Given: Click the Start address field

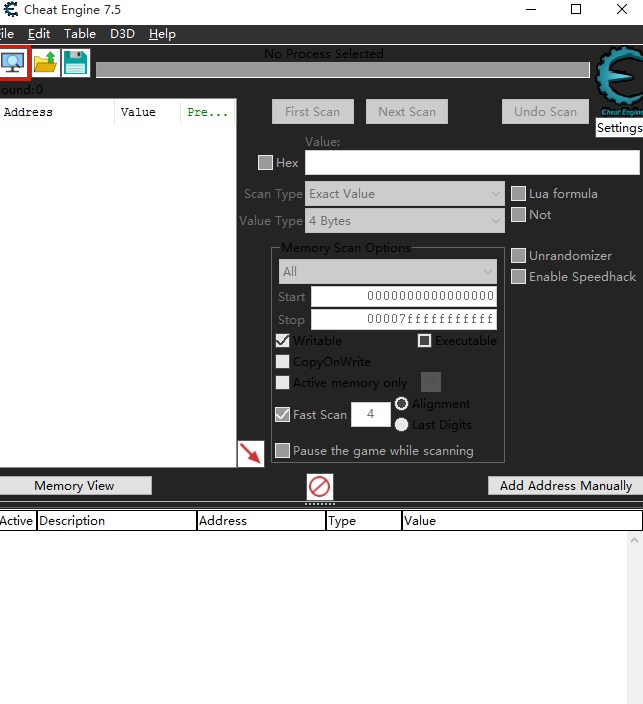Looking at the screenshot, I should click(x=404, y=296).
